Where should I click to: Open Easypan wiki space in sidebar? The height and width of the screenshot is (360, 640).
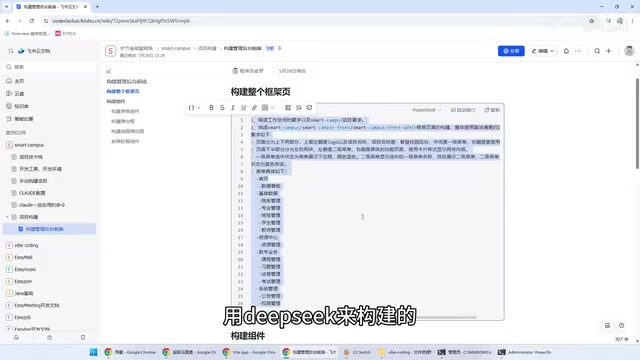click(23, 282)
